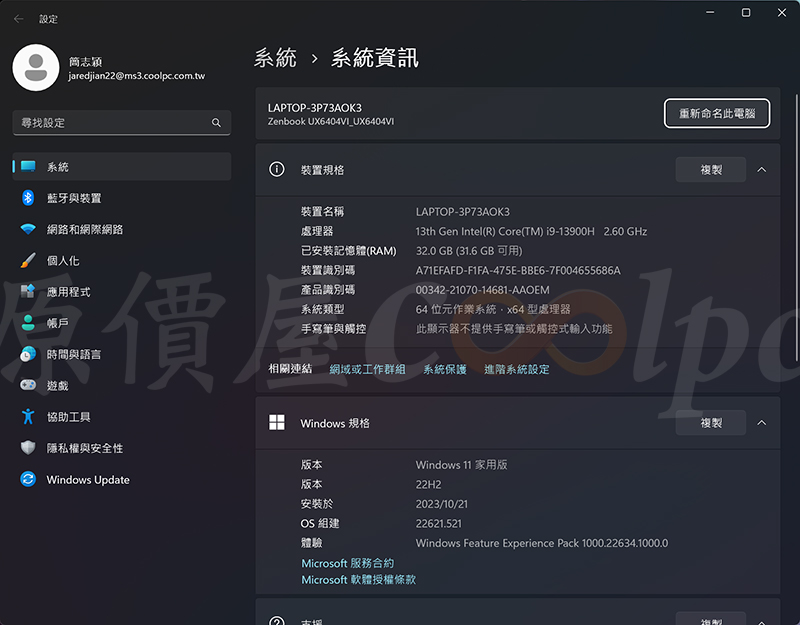Screen dimensions: 800x625
Task: Go to 系統 menu item
Action: (x=121, y=166)
